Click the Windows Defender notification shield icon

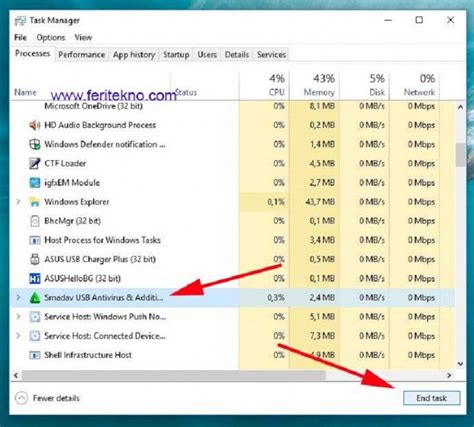tap(35, 144)
